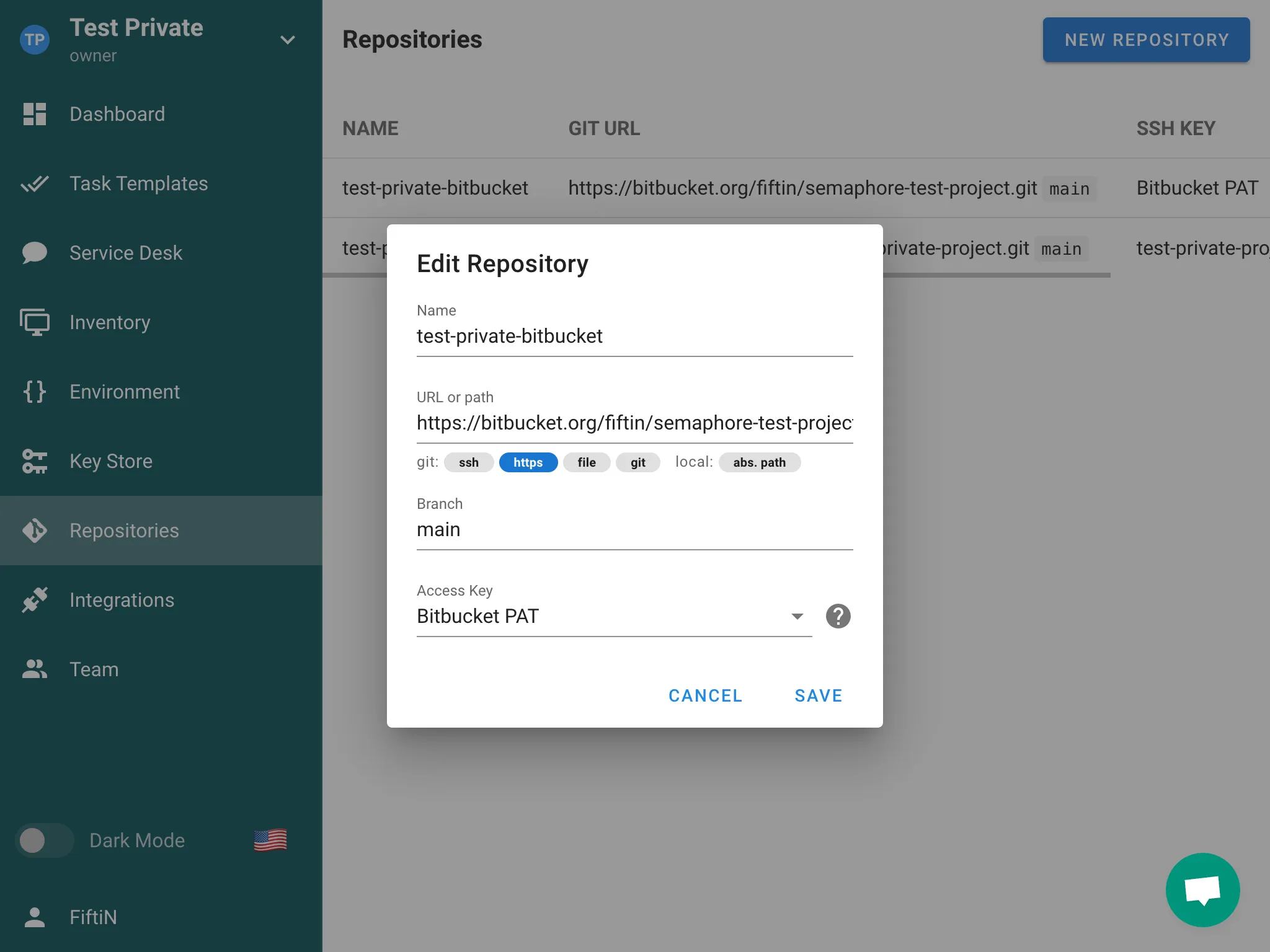This screenshot has width=1270, height=952.
Task: Open the teal chat support bubble
Action: (x=1202, y=890)
